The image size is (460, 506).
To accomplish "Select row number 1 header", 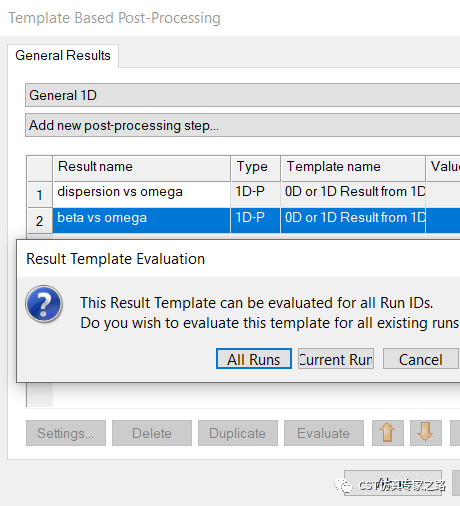I will [x=40, y=194].
